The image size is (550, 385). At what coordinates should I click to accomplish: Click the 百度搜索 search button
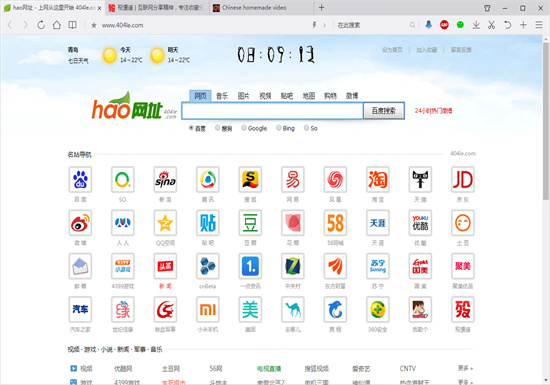383,111
